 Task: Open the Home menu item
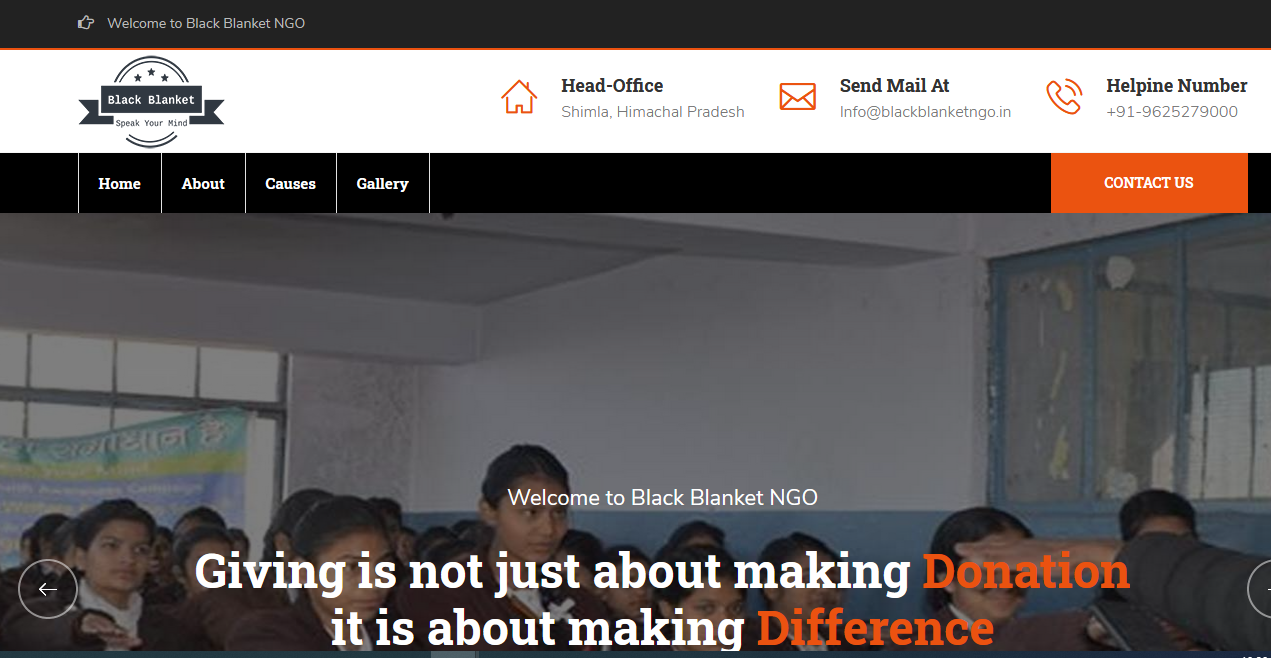120,183
